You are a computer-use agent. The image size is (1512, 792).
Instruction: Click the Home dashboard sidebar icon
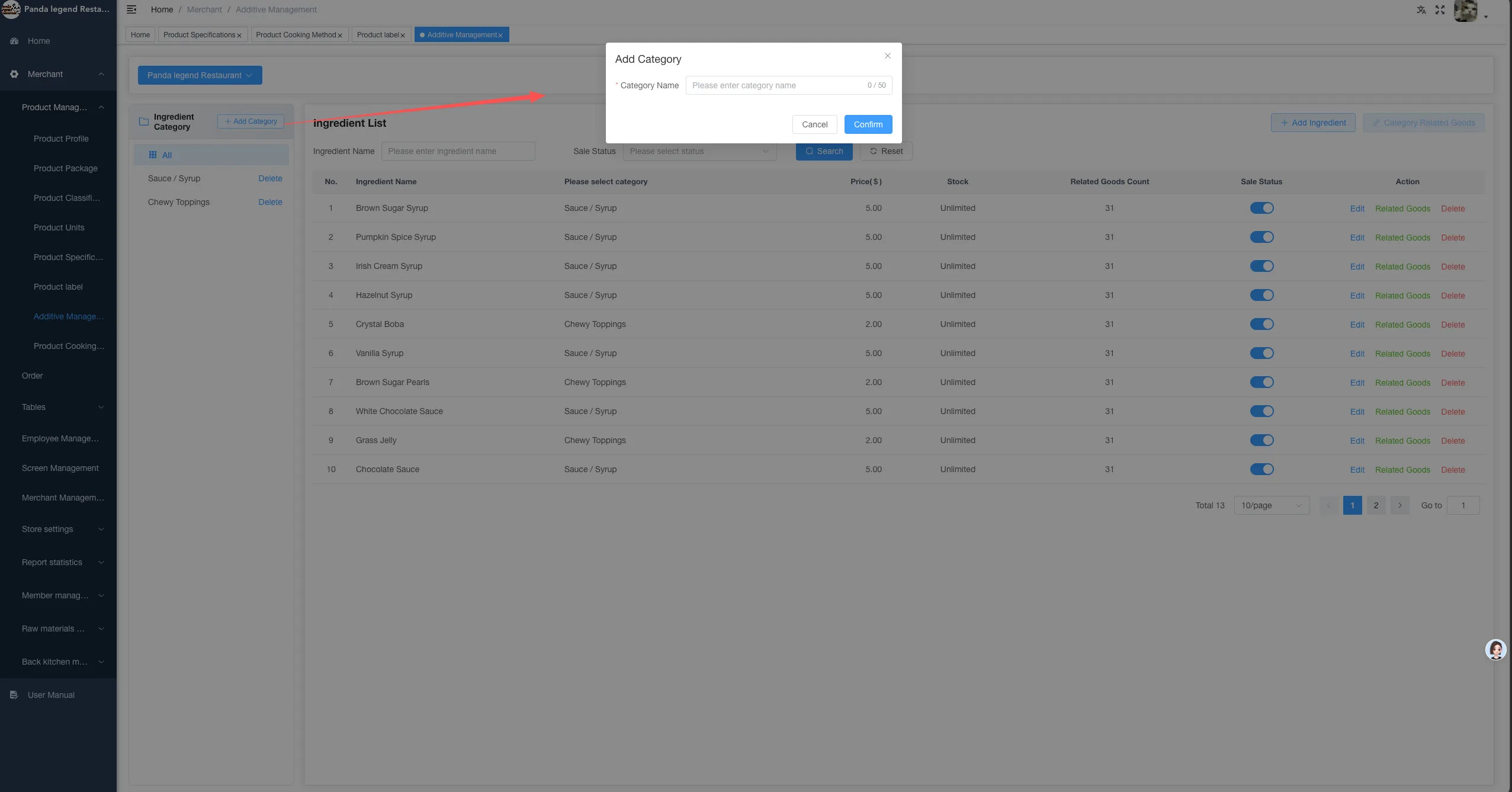[14, 41]
